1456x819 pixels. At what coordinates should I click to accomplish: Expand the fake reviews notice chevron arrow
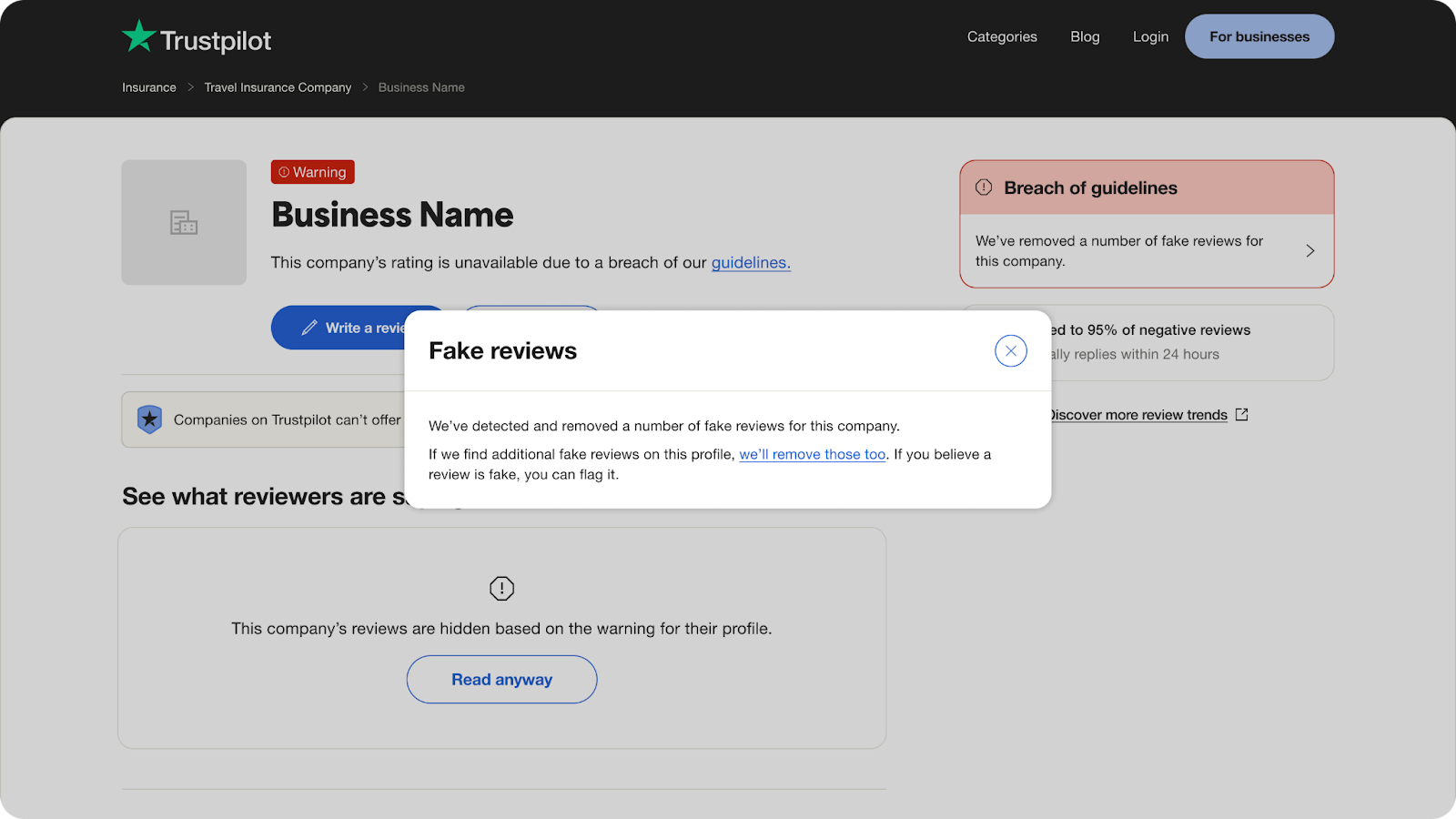click(x=1309, y=251)
